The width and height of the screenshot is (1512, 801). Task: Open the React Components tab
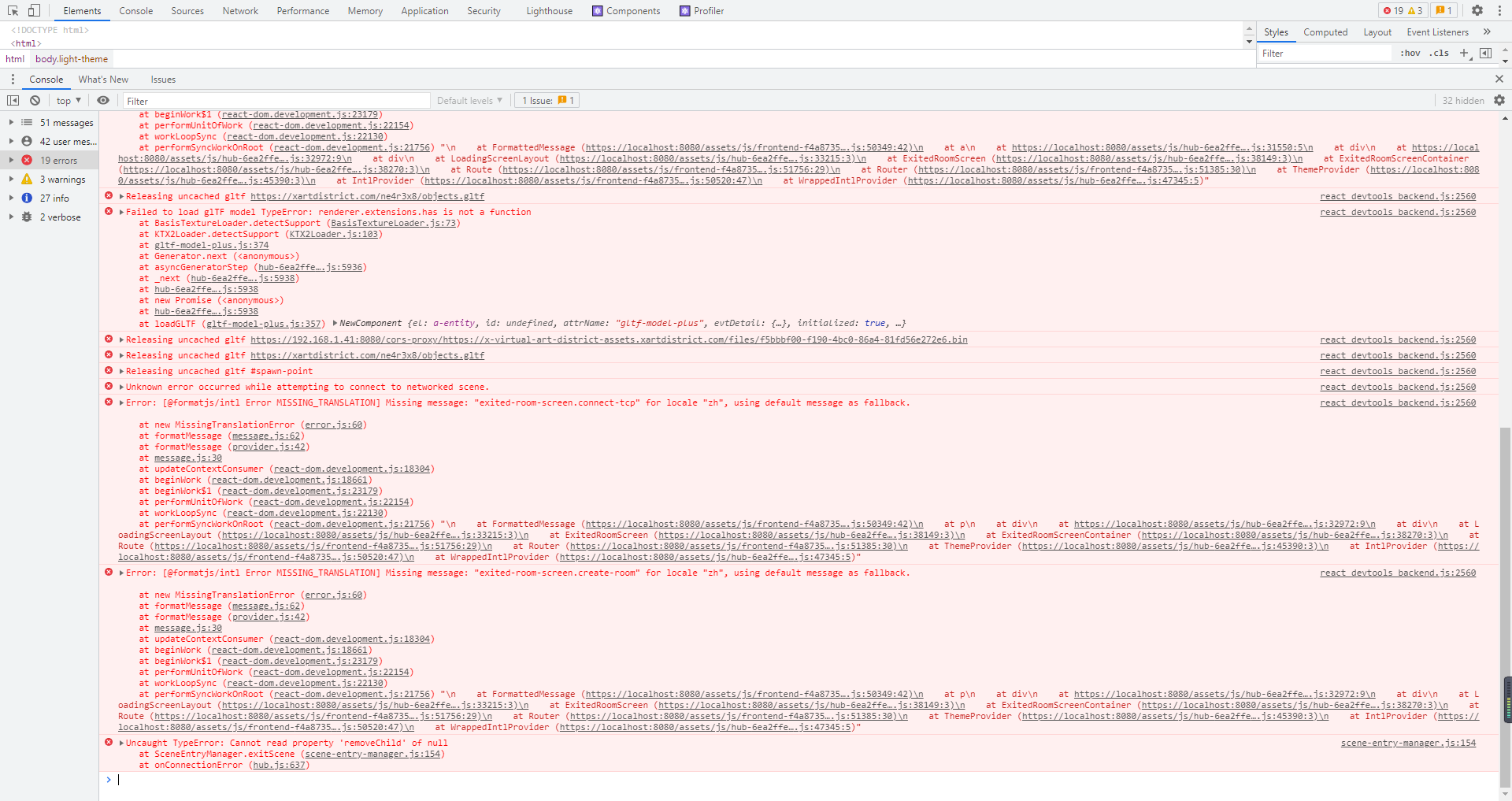[x=626, y=10]
